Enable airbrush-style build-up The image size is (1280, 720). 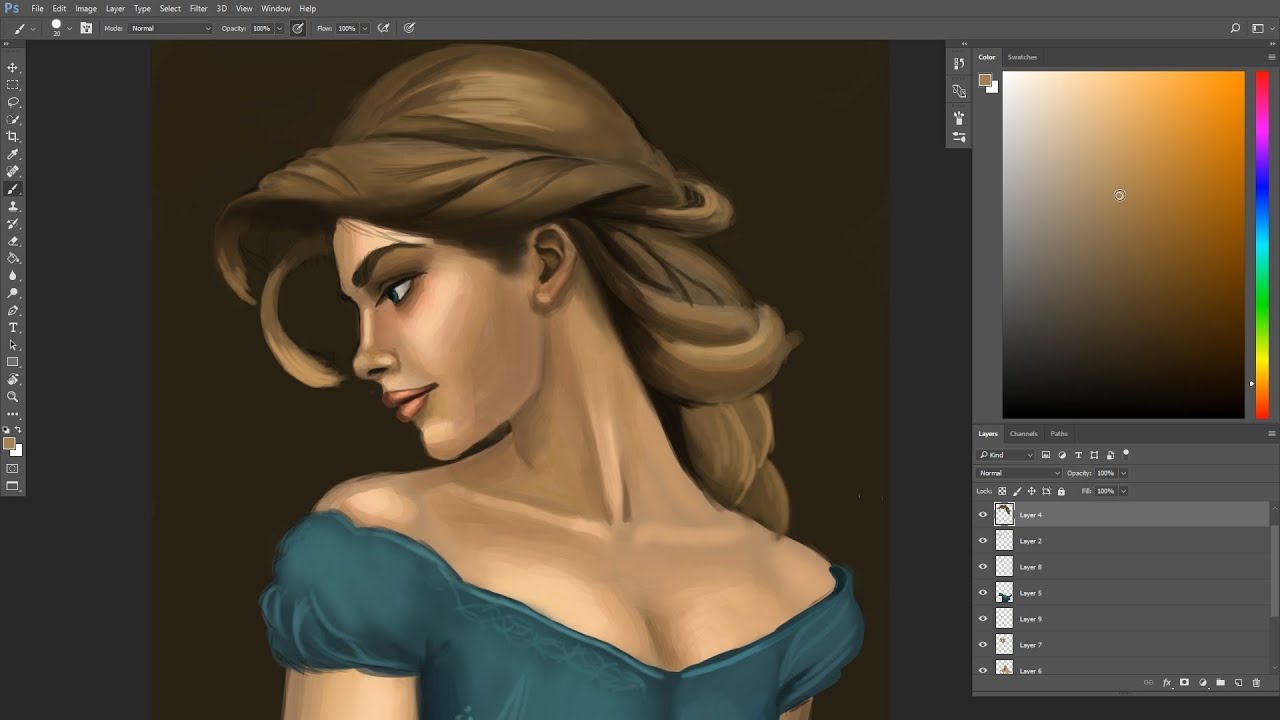(383, 28)
